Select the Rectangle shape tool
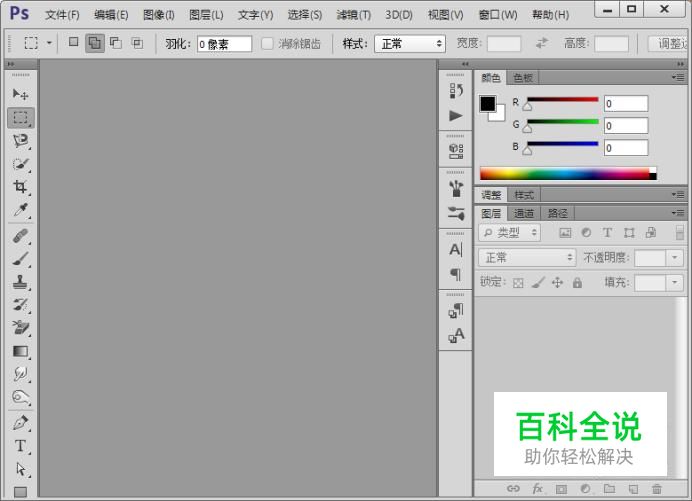Viewport: 692px width, 501px height. [20, 492]
